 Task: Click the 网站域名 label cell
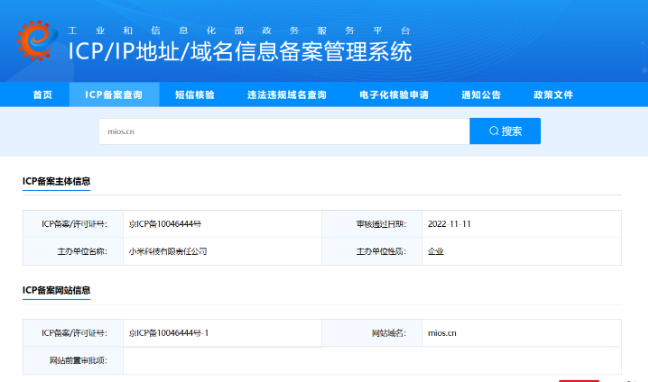coord(372,333)
